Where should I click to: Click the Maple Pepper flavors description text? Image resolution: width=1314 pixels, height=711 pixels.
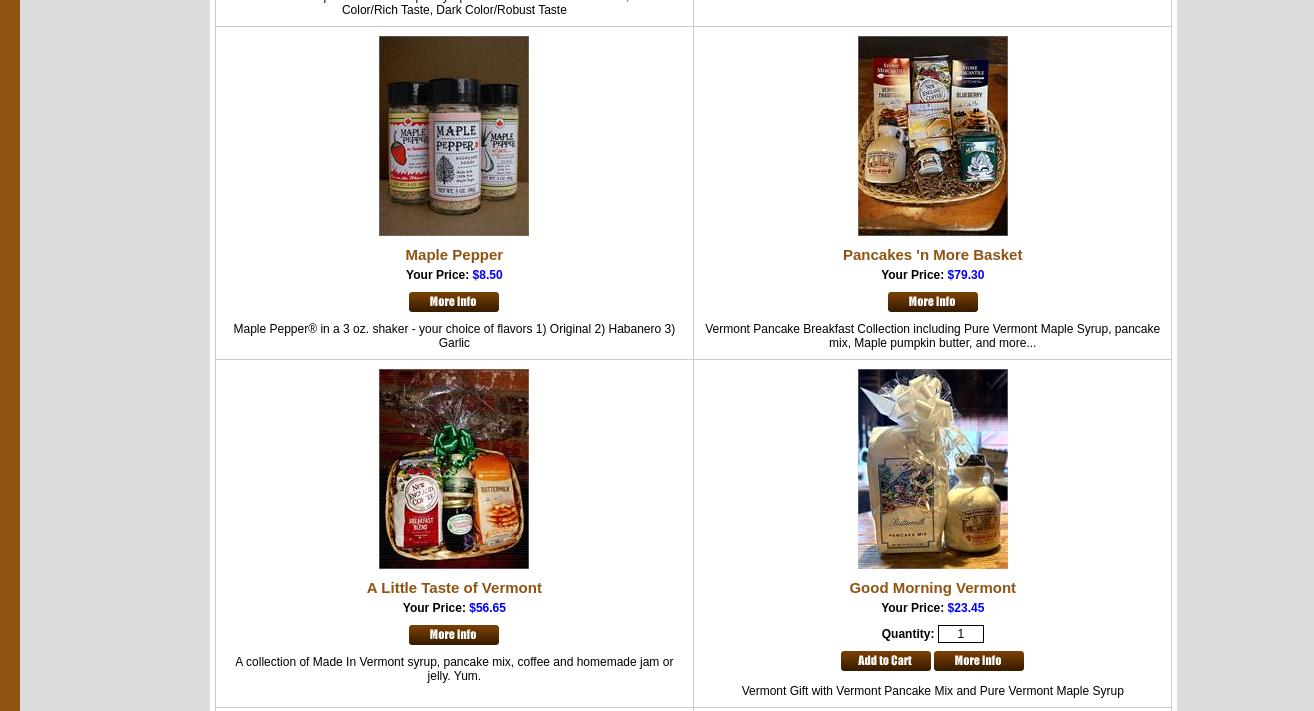tap(454, 336)
